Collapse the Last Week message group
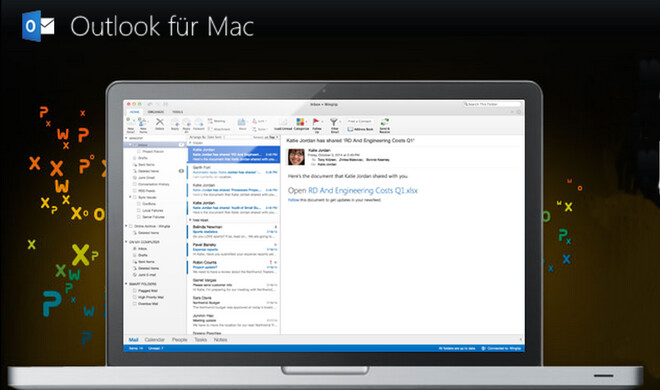Image resolution: width=660 pixels, height=390 pixels. (190, 220)
